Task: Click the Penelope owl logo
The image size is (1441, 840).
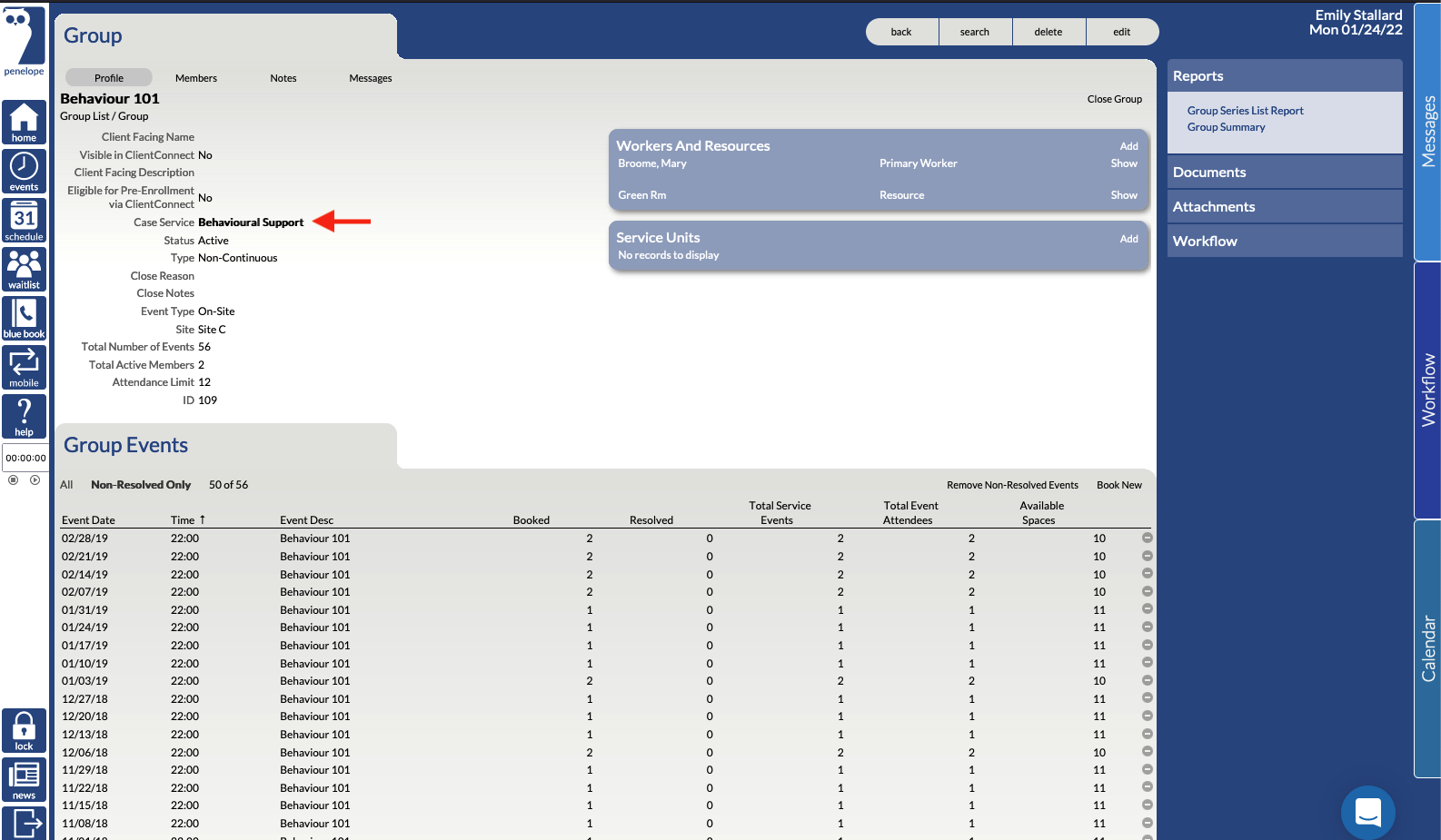Action: point(24,42)
